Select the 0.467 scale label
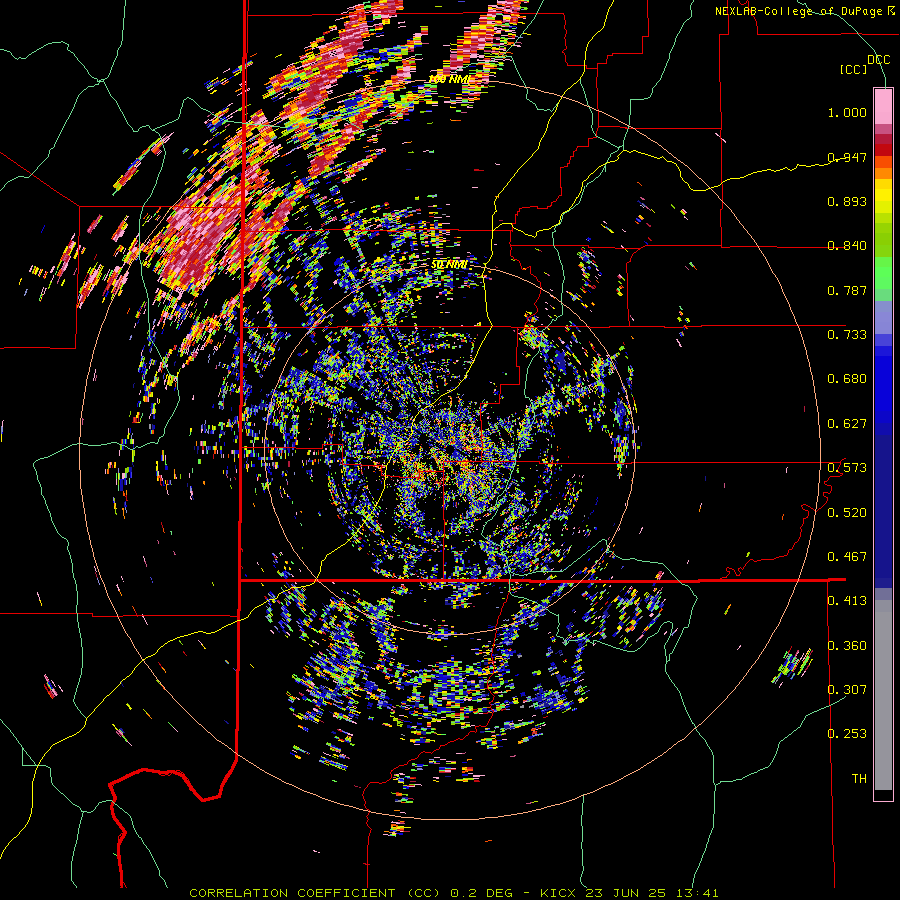Viewport: 900px width, 900px height. 847,557
